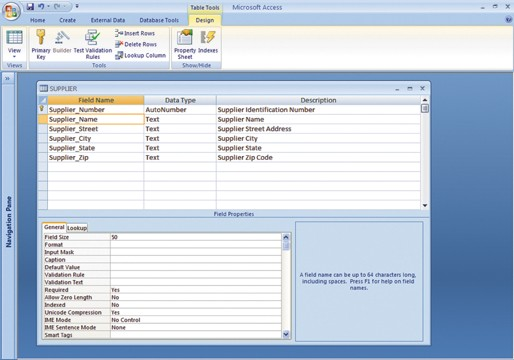Switch to the Home ribbon tab
514x360 pixels.
point(38,20)
